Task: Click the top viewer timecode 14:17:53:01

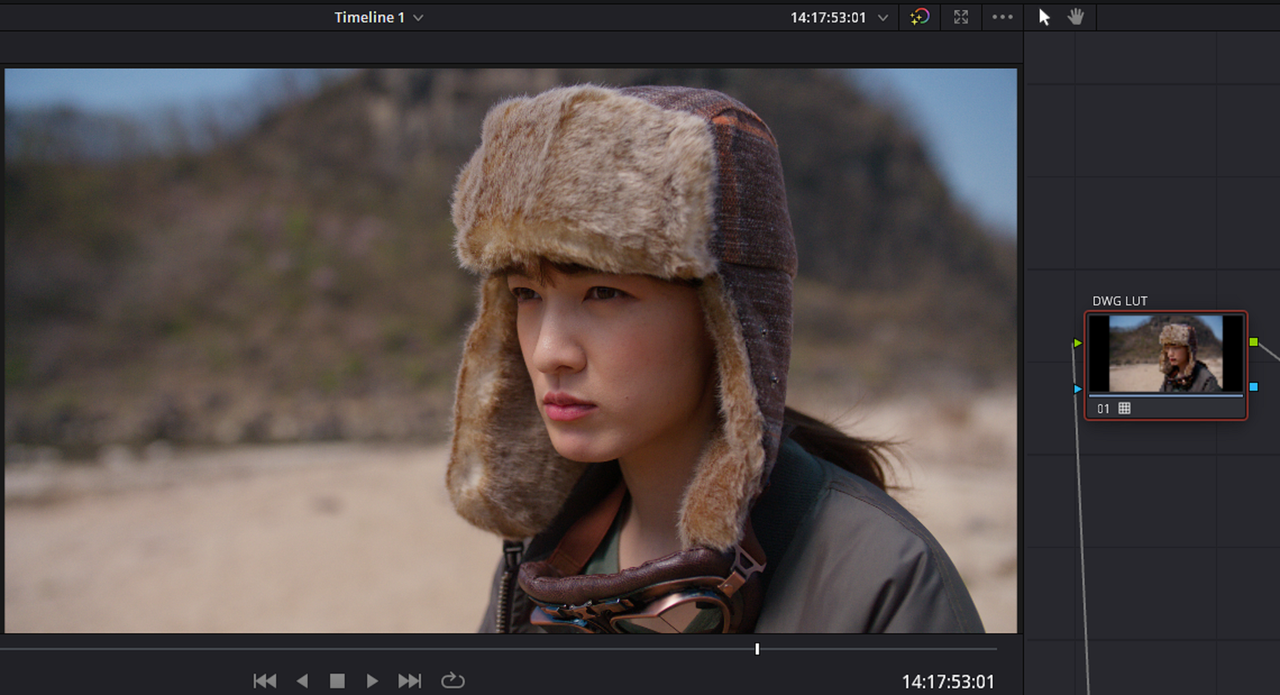Action: [828, 17]
